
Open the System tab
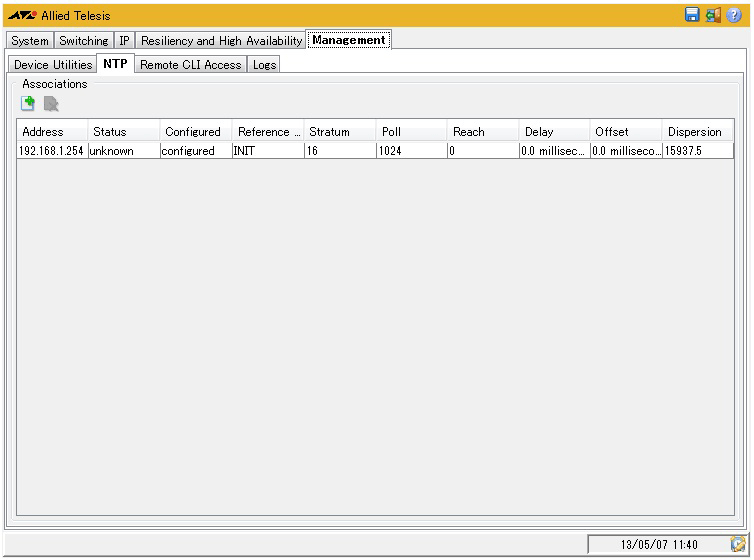point(30,41)
